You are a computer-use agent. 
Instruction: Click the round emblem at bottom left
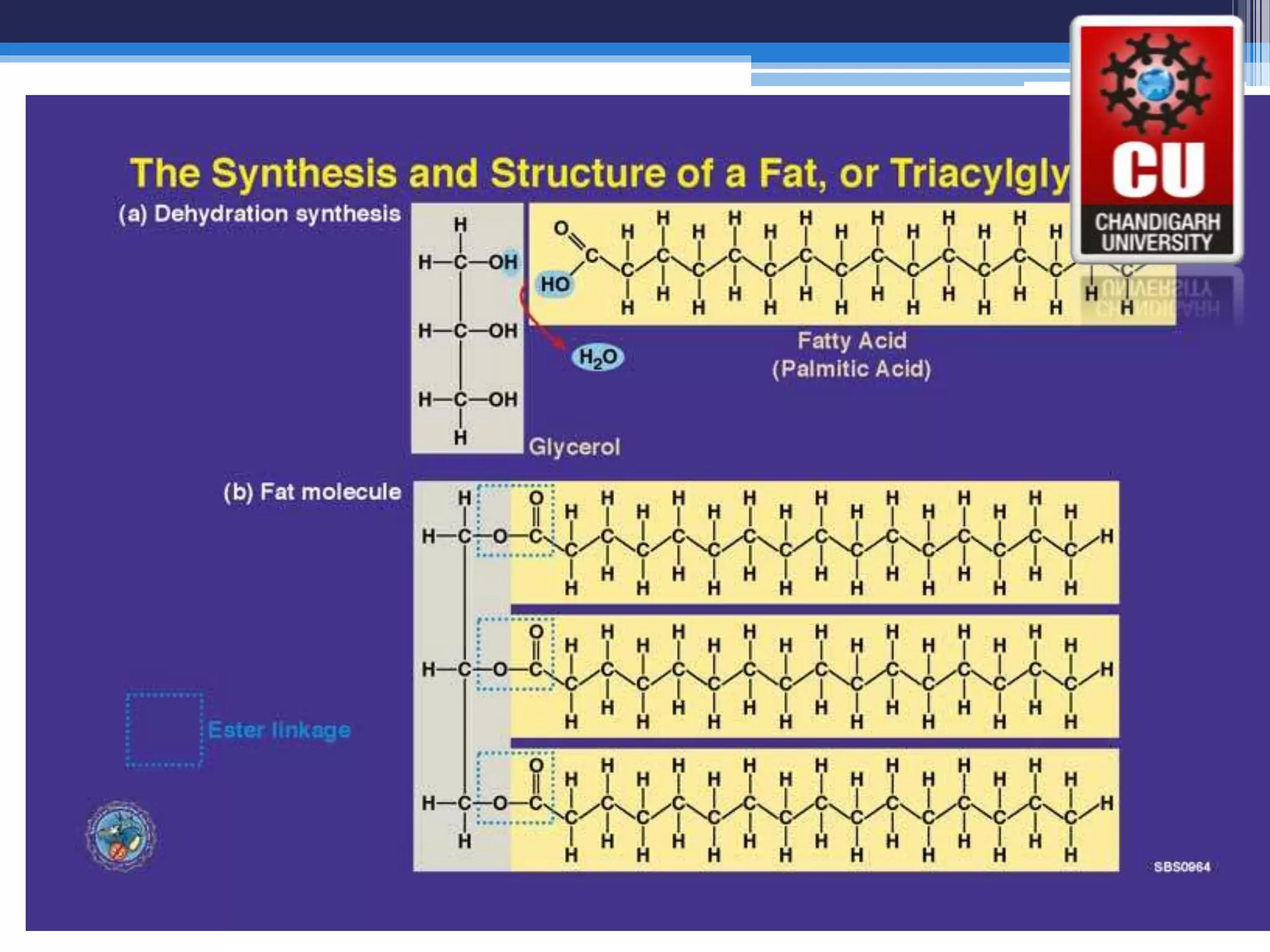[121, 835]
